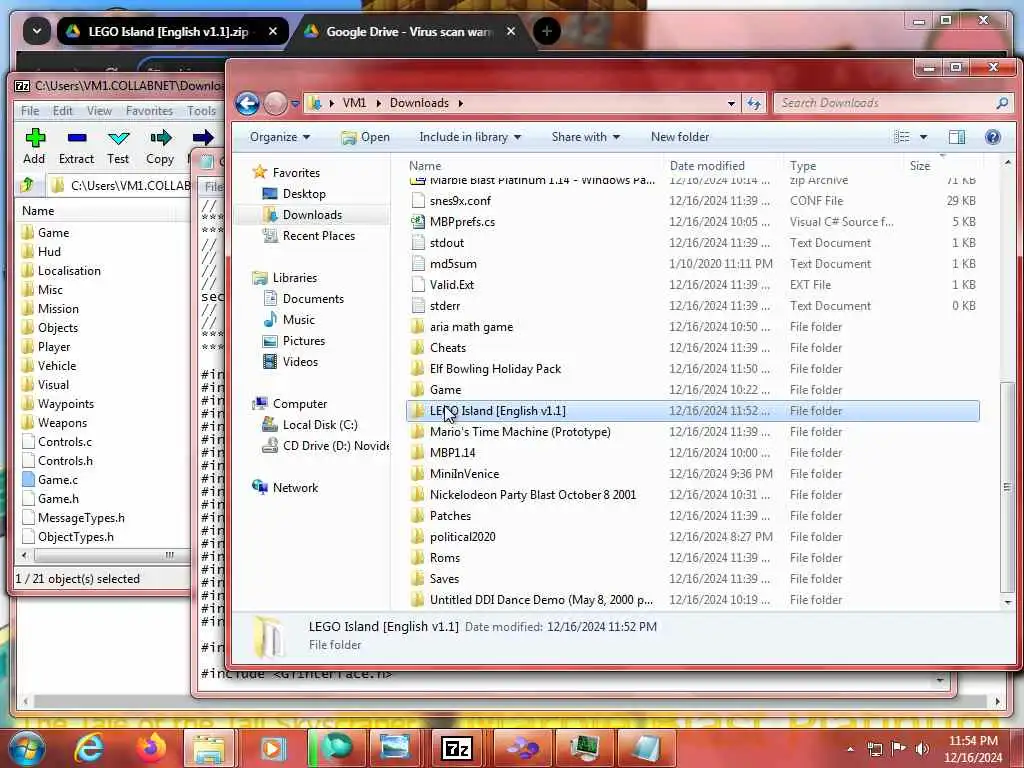
Task: Sort files by Type column header
Action: point(803,166)
